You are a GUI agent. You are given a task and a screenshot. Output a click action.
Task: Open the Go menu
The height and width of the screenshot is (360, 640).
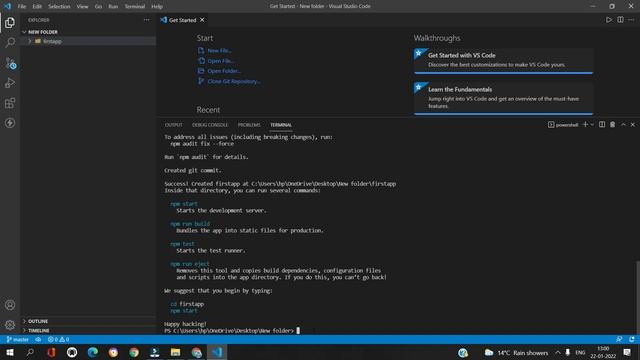pyautogui.click(x=98, y=7)
